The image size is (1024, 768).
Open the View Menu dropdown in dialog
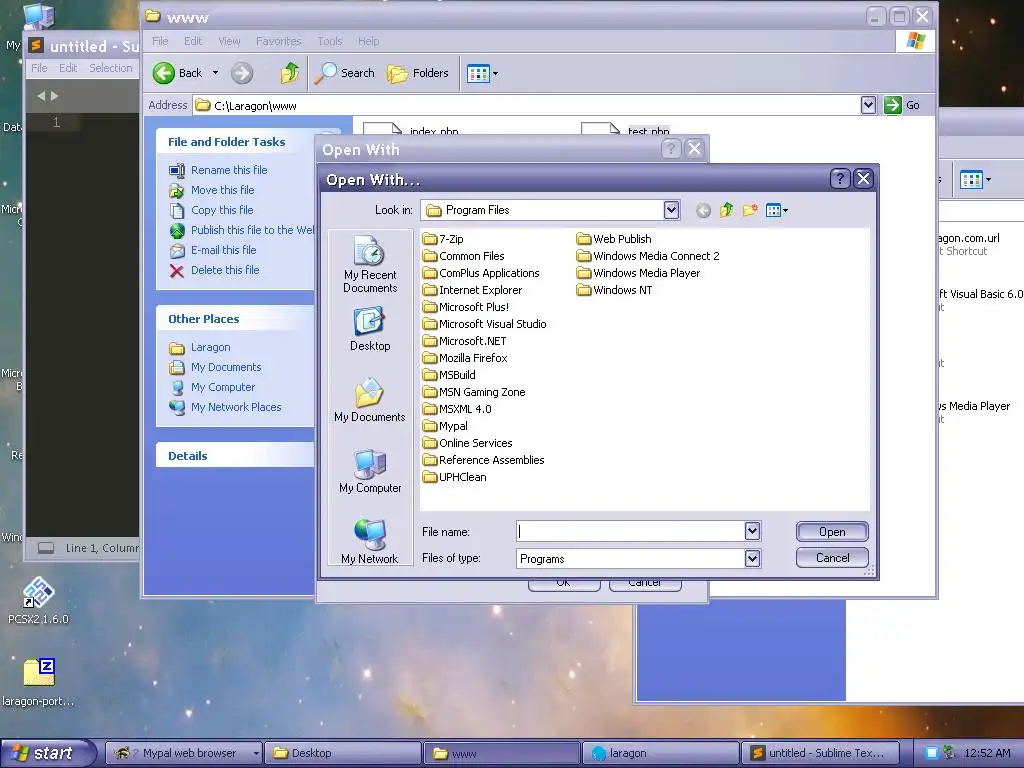776,210
